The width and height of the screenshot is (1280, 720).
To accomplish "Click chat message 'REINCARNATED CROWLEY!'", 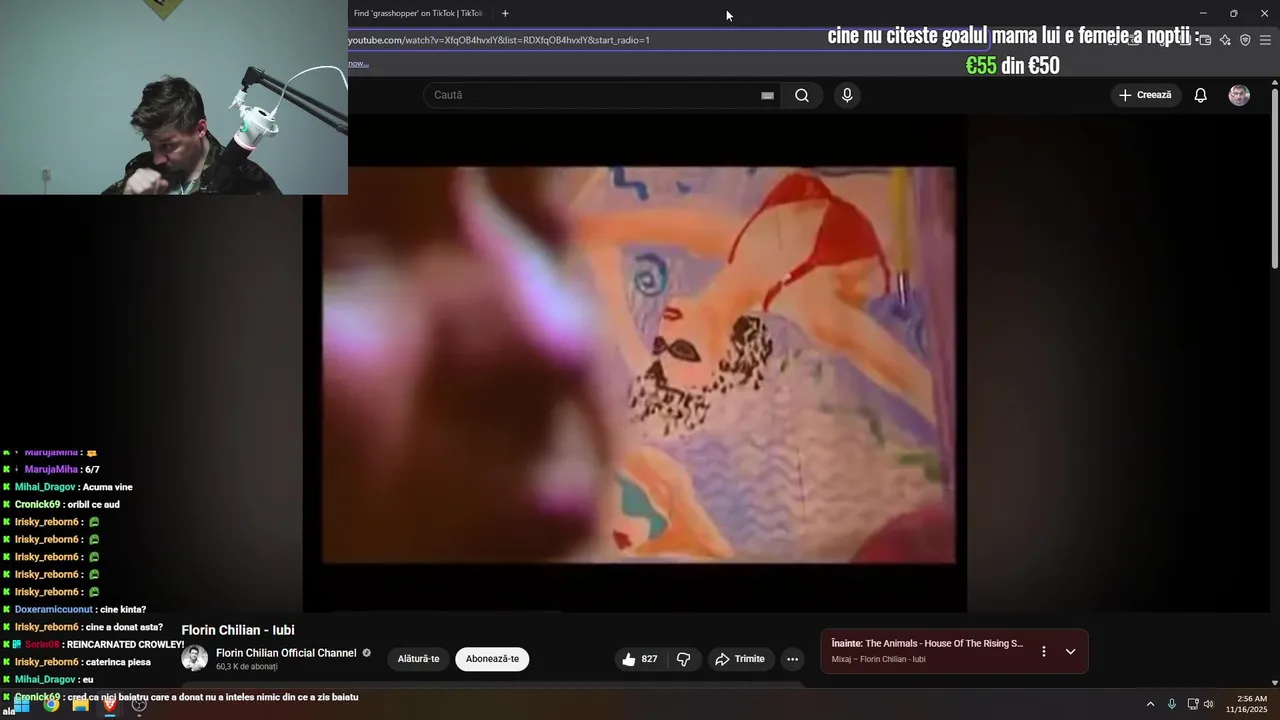I will tap(125, 644).
